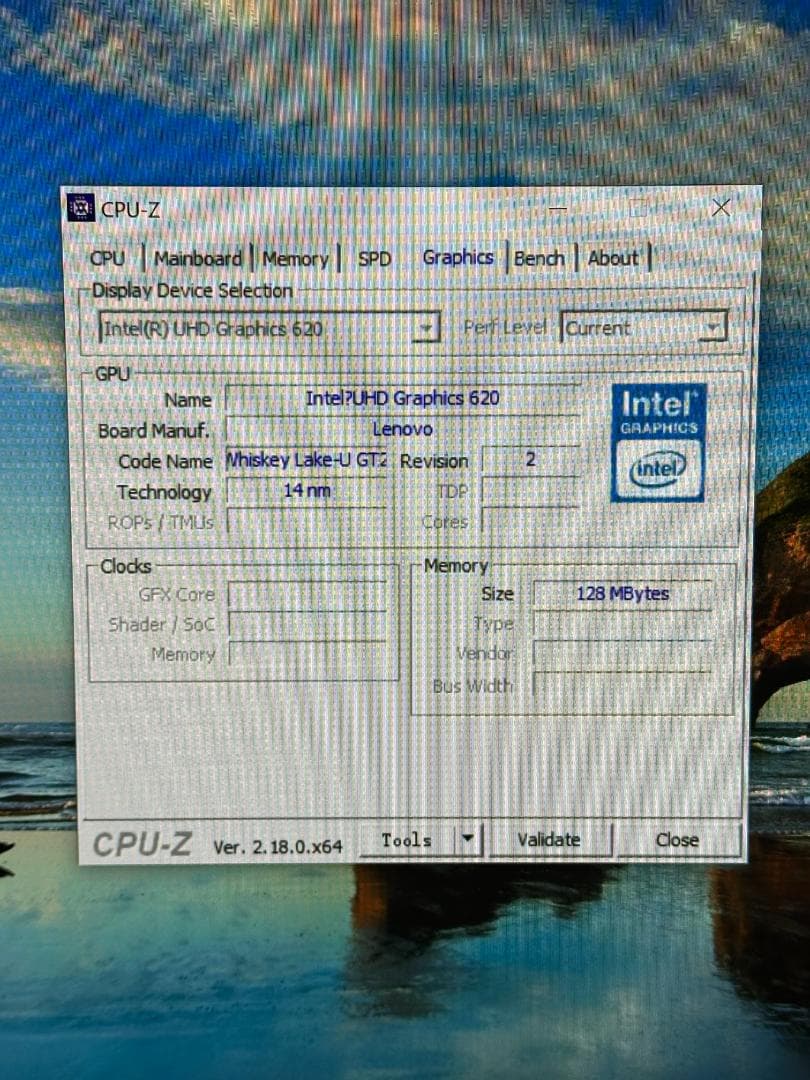Switch to the CPU tab
810x1080 pixels.
pos(107,259)
